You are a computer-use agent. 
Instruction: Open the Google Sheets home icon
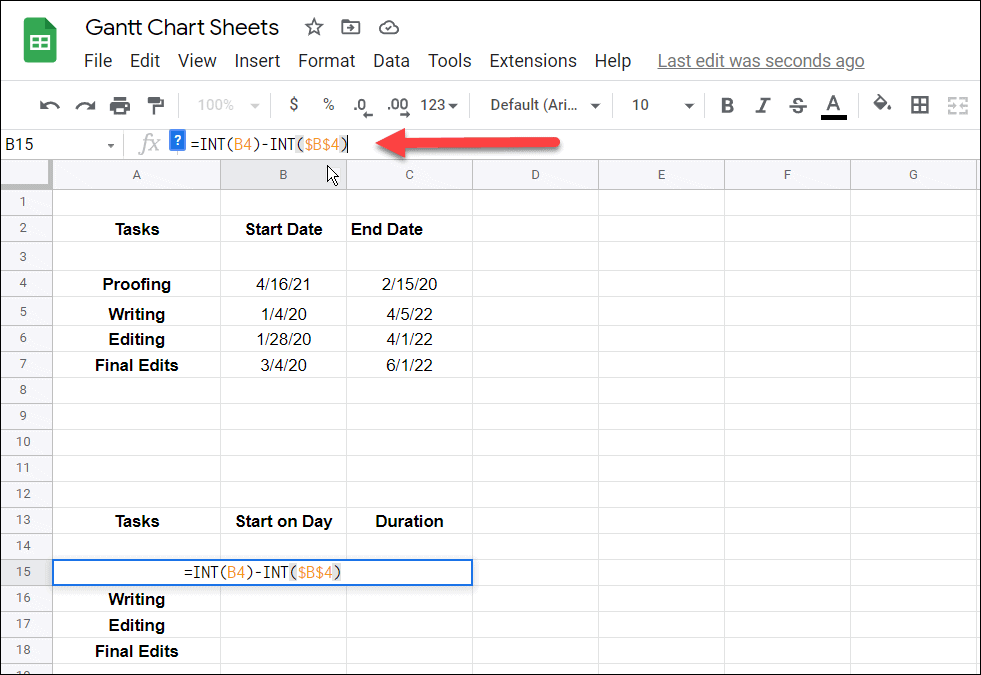pos(40,41)
